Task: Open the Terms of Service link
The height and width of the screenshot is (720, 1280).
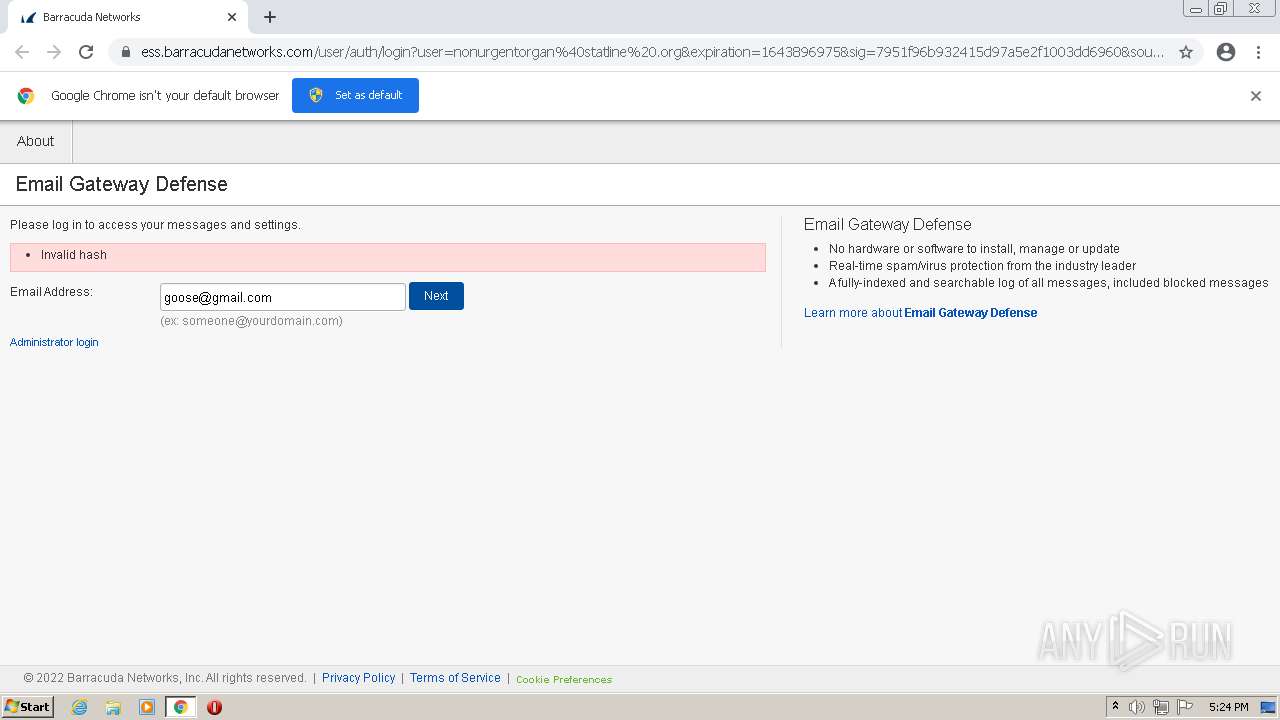Action: 455,678
